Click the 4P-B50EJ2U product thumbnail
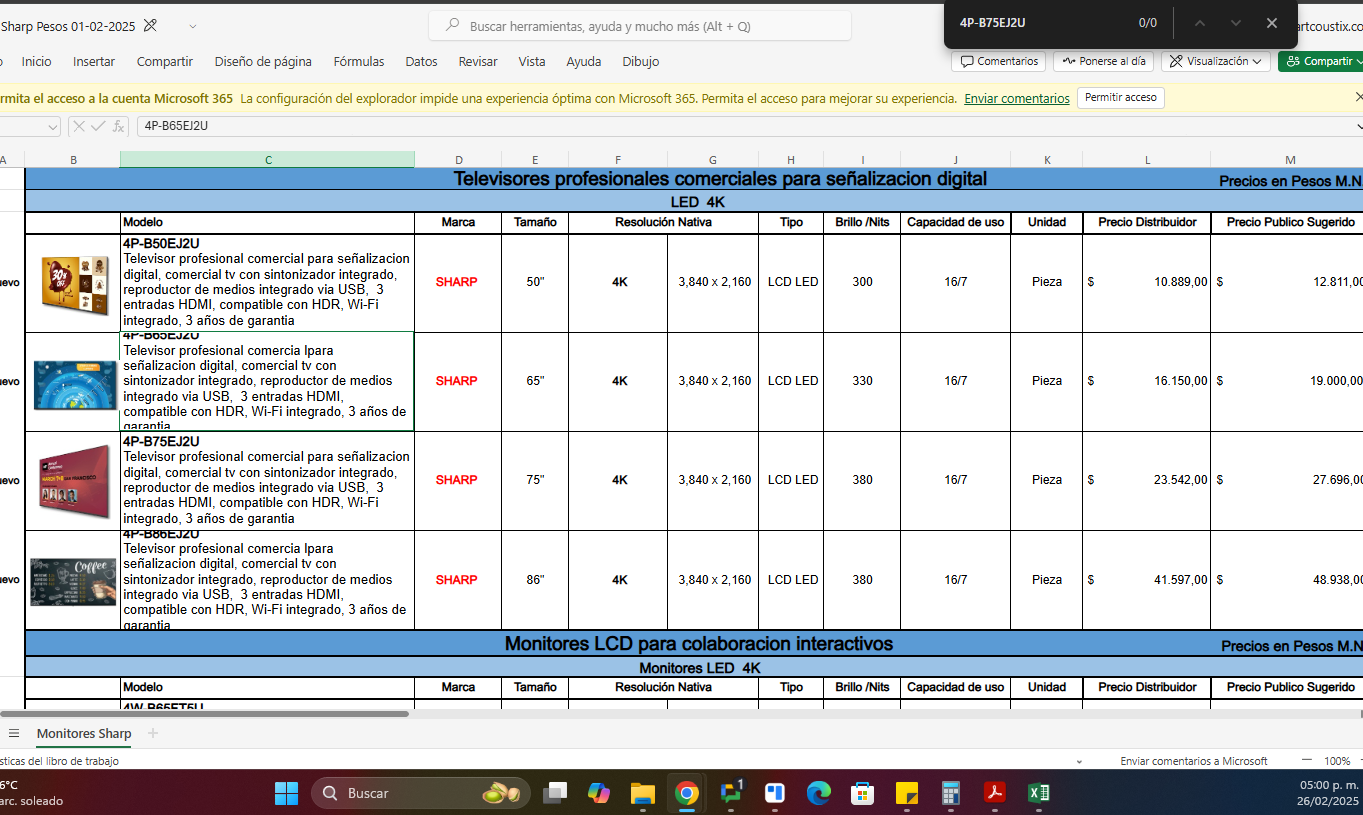 point(73,283)
